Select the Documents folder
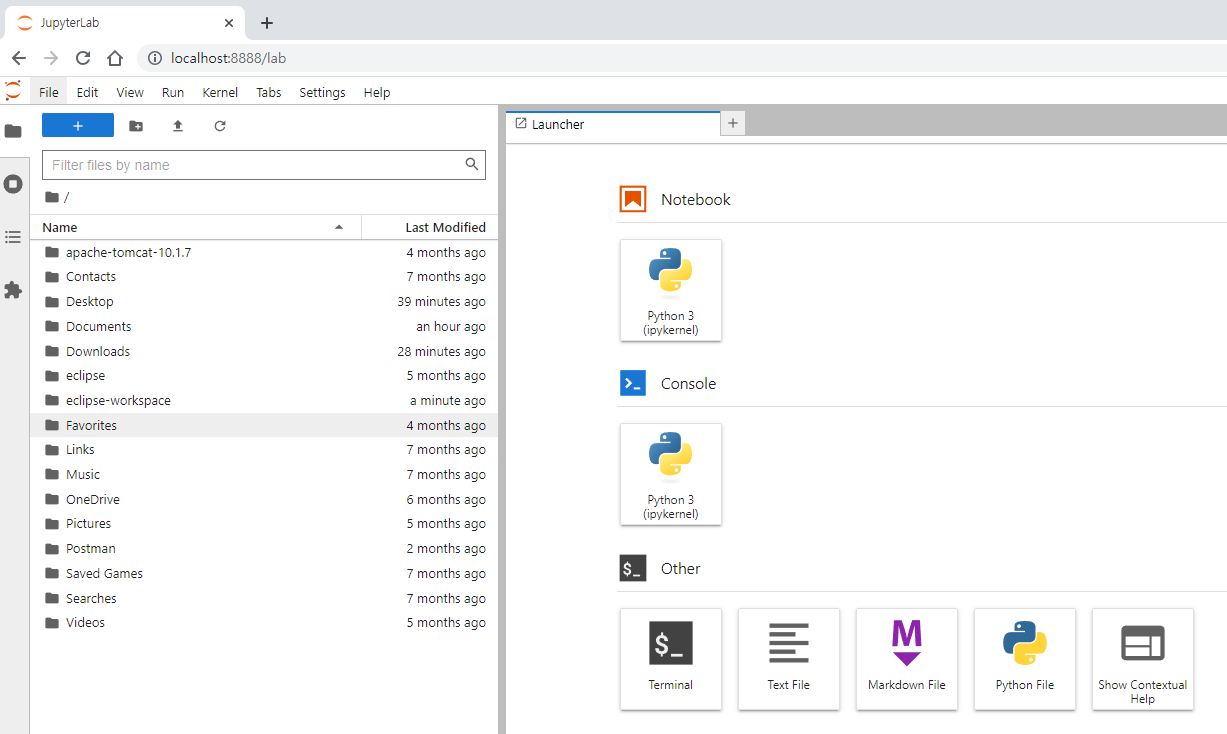Image resolution: width=1227 pixels, height=734 pixels. tap(264, 327)
